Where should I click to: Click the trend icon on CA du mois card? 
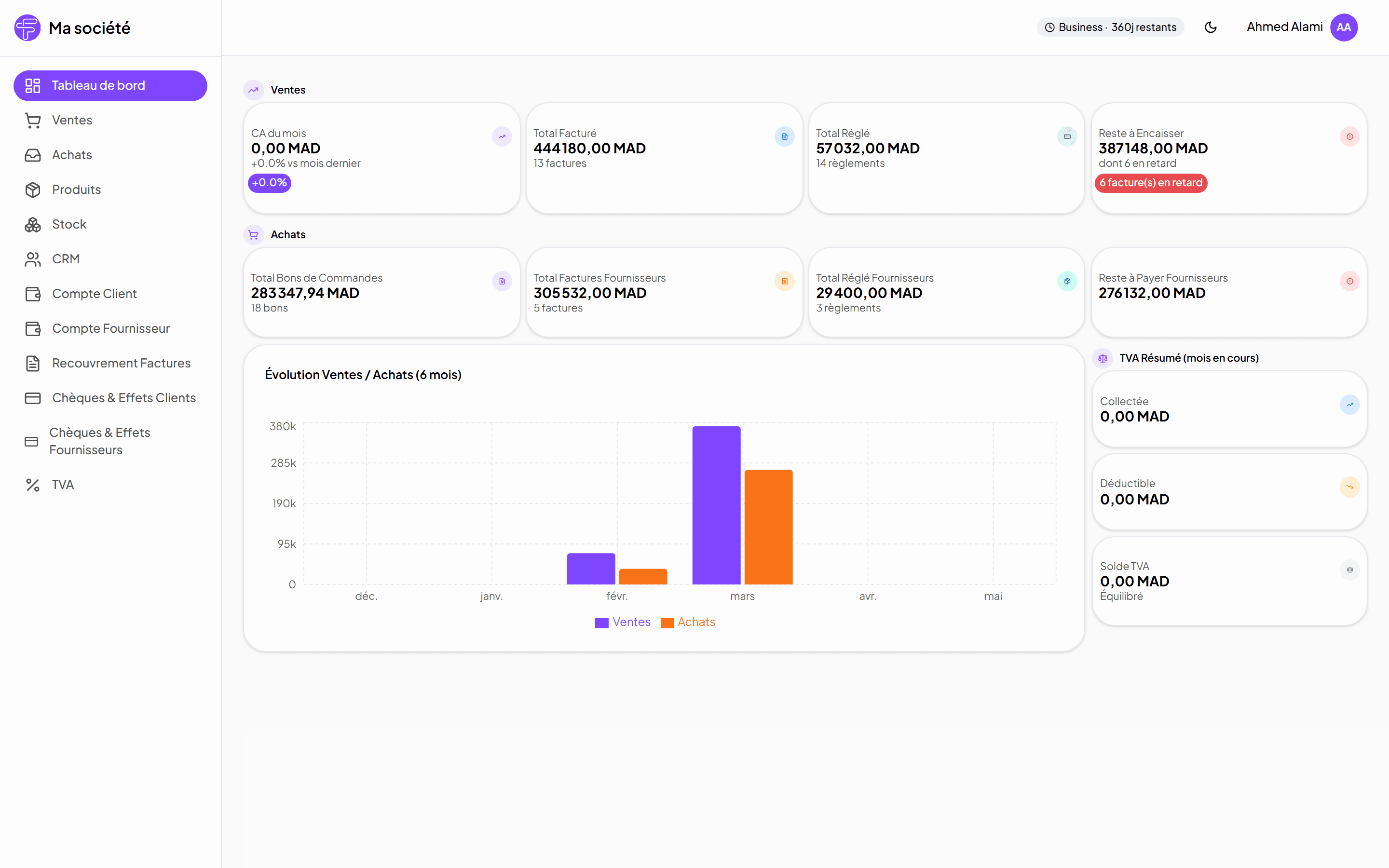pyautogui.click(x=502, y=136)
